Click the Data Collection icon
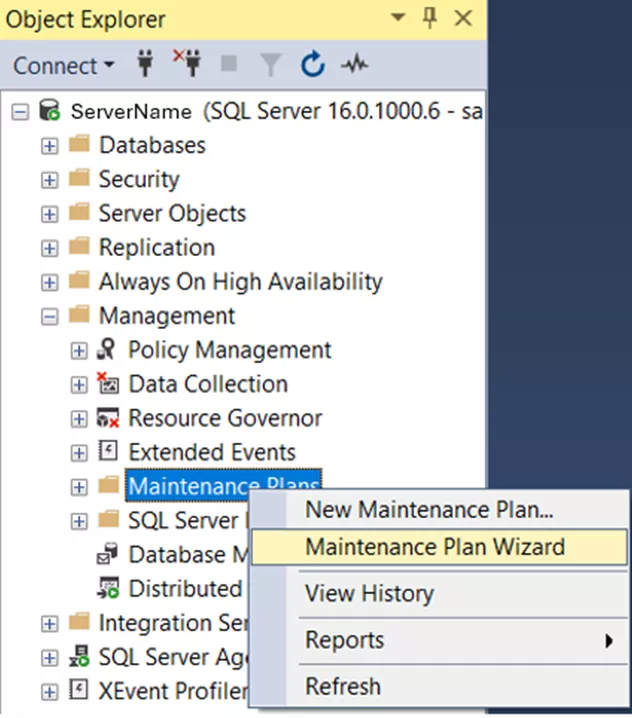632x718 pixels. [x=108, y=383]
